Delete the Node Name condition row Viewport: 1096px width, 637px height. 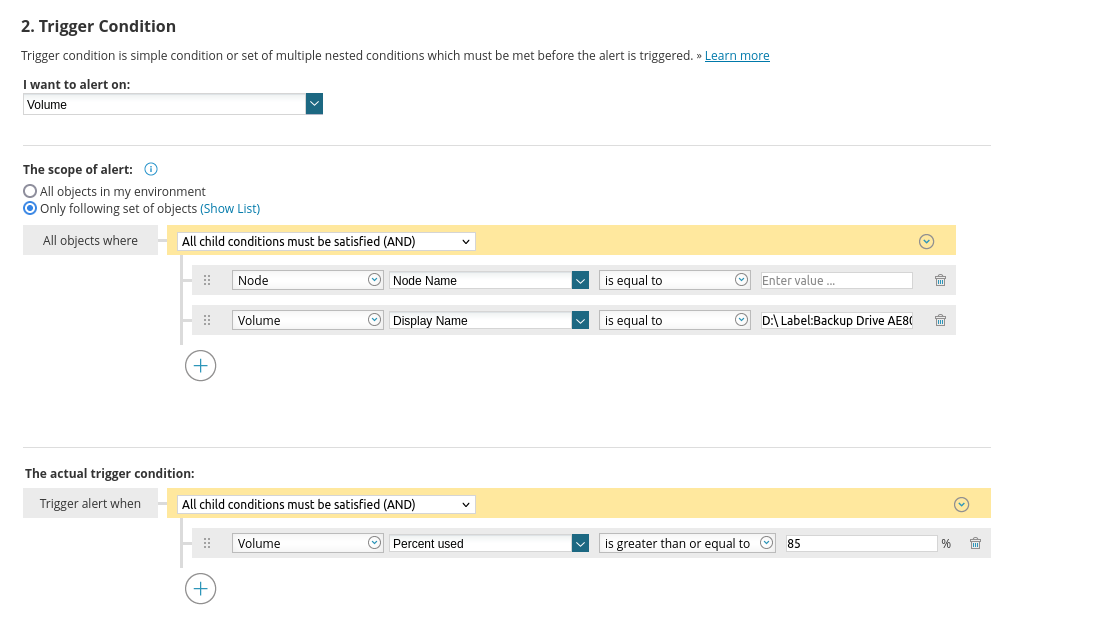pos(940,280)
